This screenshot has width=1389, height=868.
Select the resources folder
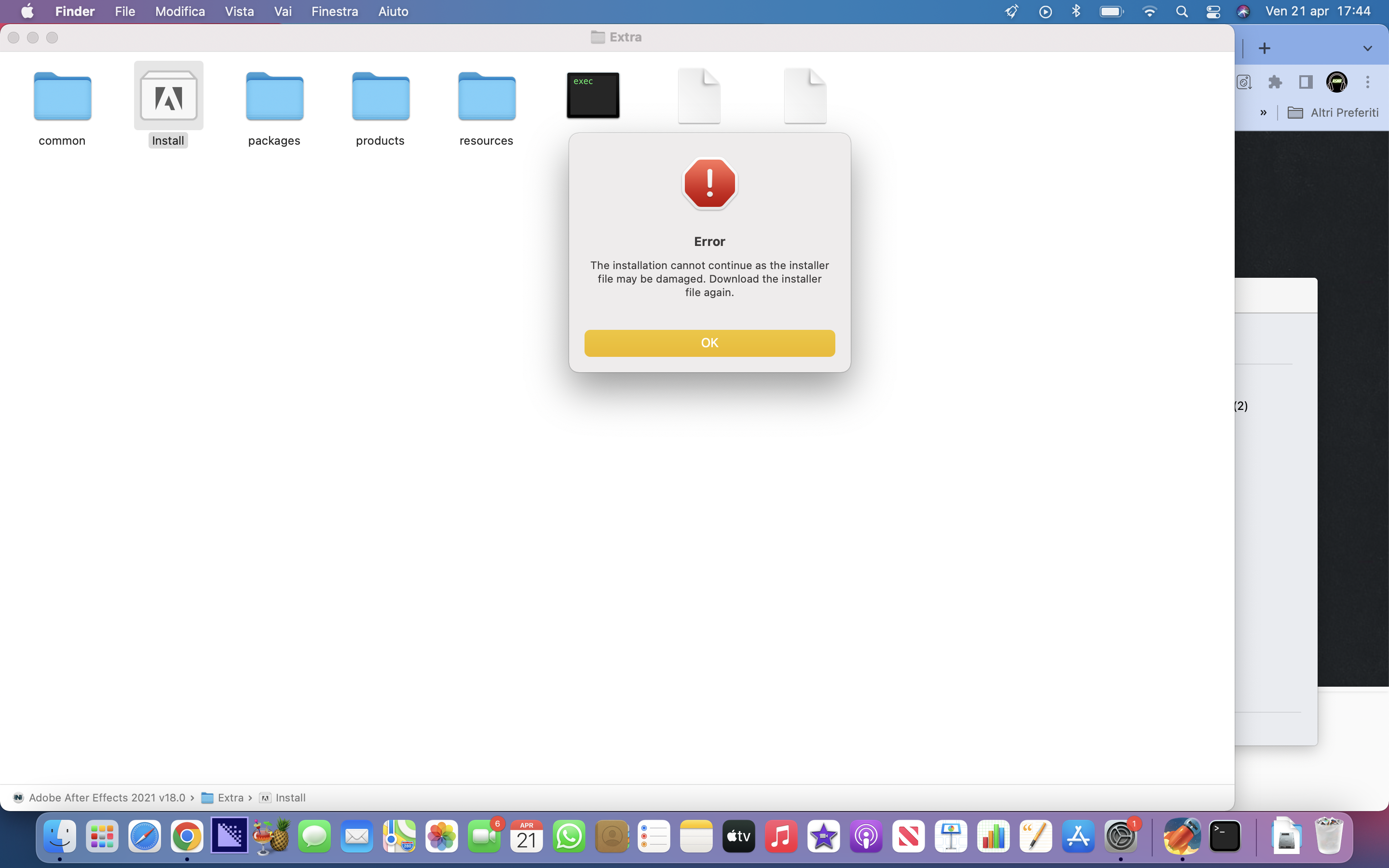click(487, 96)
